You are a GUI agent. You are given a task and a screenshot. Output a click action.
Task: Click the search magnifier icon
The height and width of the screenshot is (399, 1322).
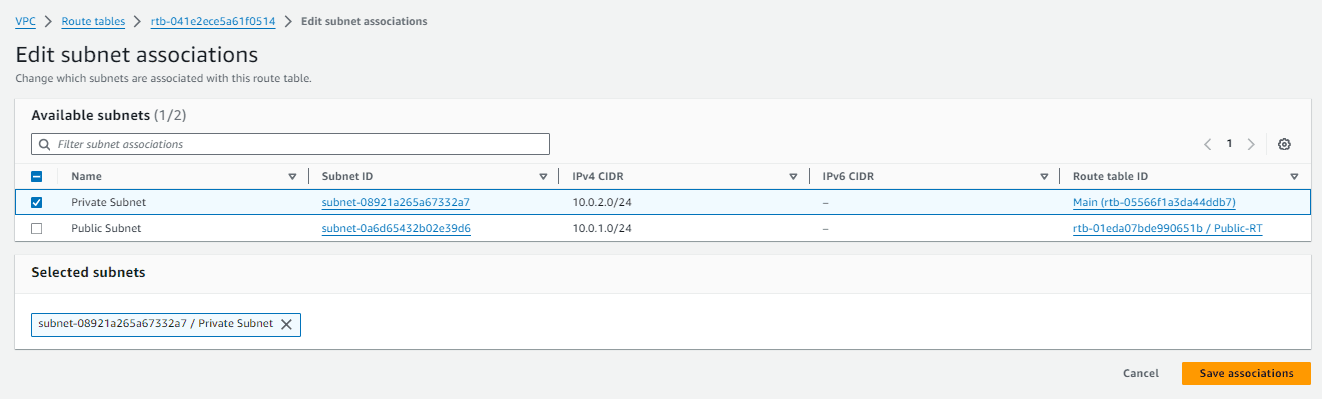(x=44, y=144)
